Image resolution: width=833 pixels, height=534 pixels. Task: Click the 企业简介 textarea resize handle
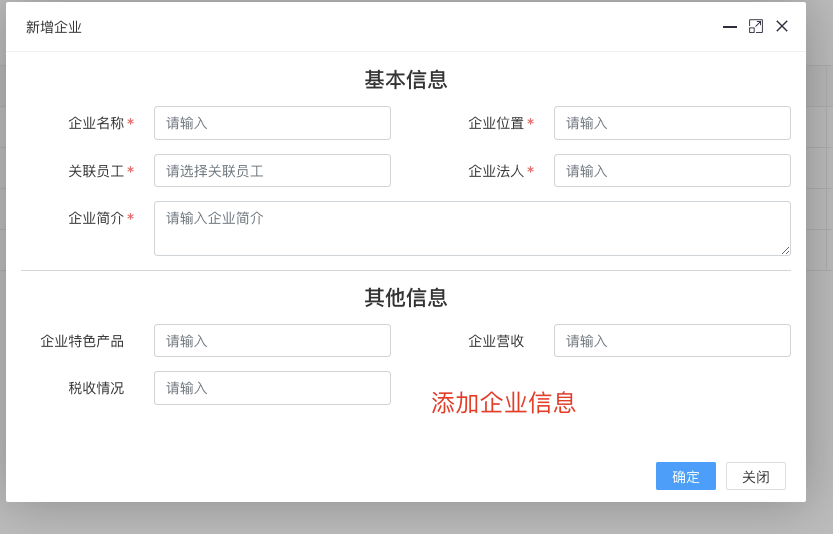pos(785,250)
